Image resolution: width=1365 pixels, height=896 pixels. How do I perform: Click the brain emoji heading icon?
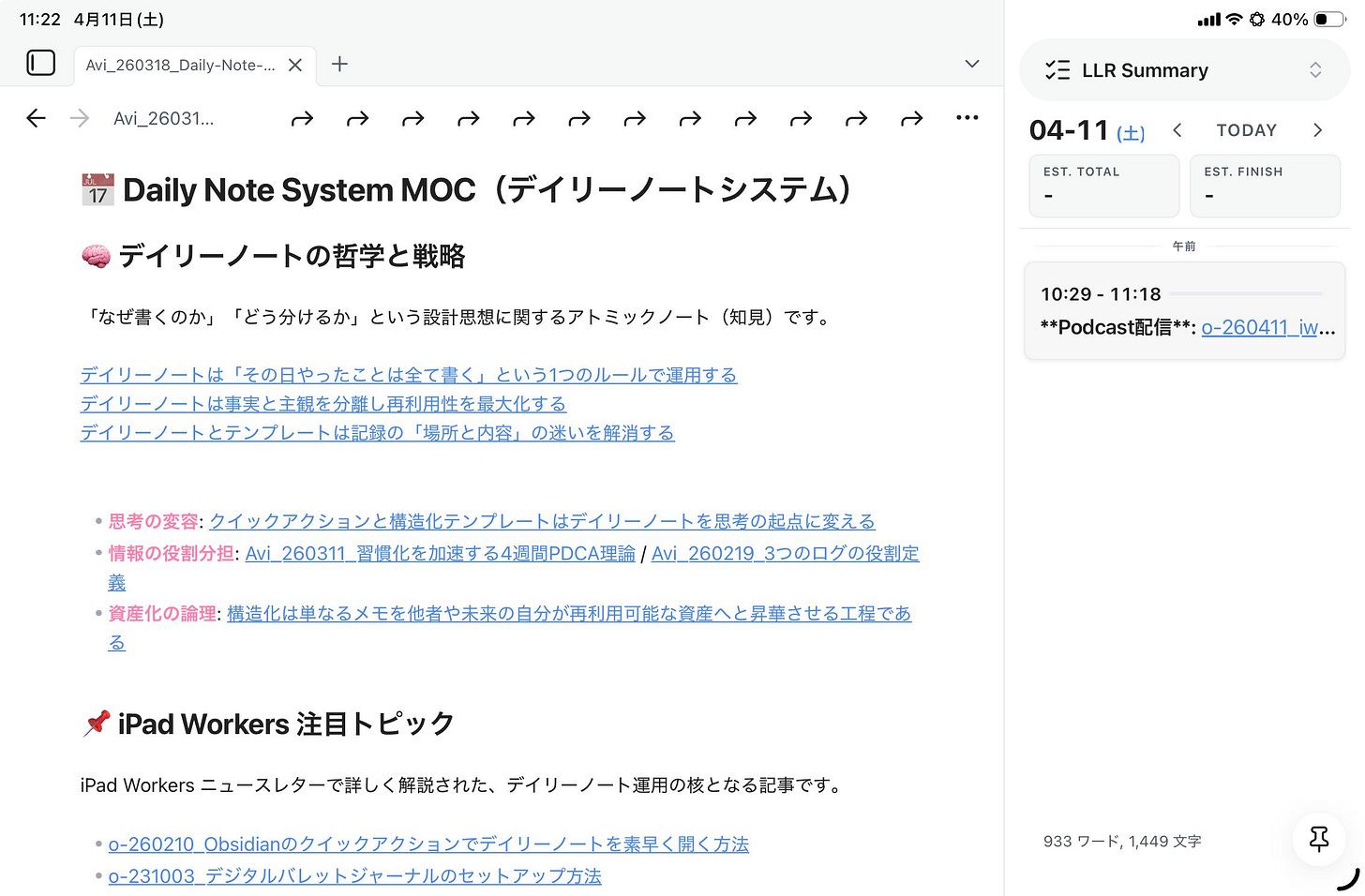(96, 256)
